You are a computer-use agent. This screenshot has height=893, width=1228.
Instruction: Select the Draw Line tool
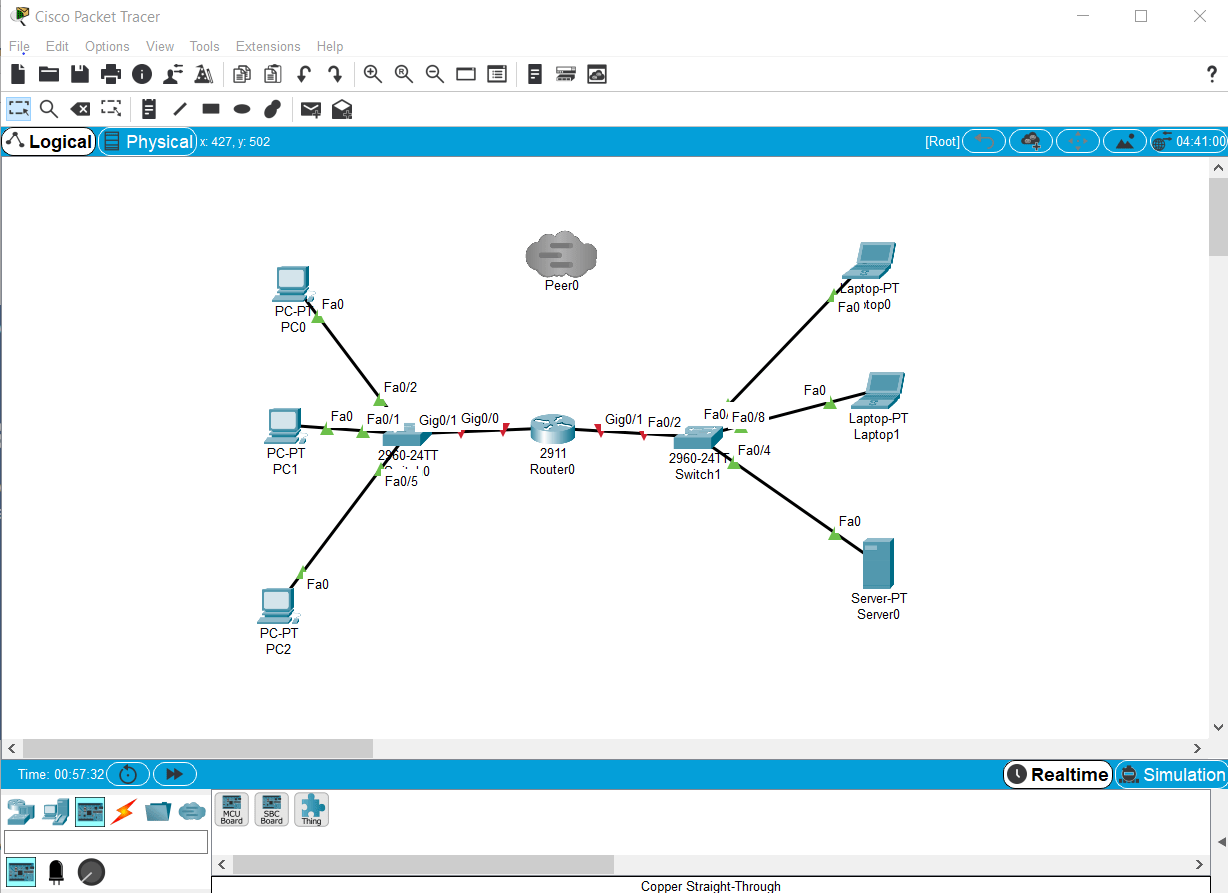click(x=180, y=109)
